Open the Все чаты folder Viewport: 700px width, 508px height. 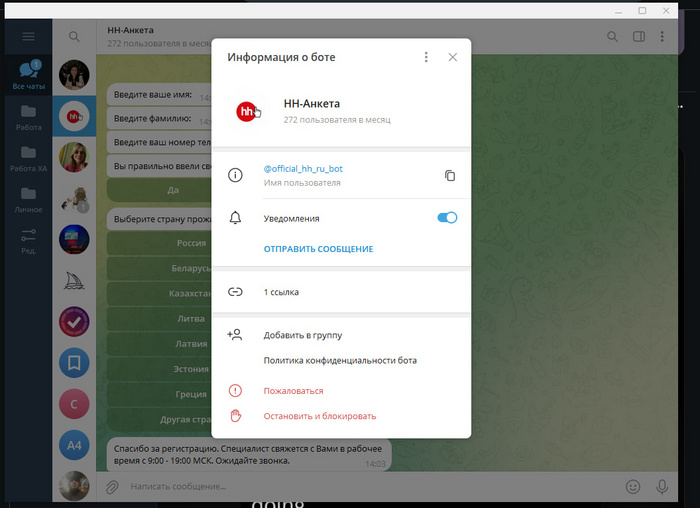click(29, 75)
